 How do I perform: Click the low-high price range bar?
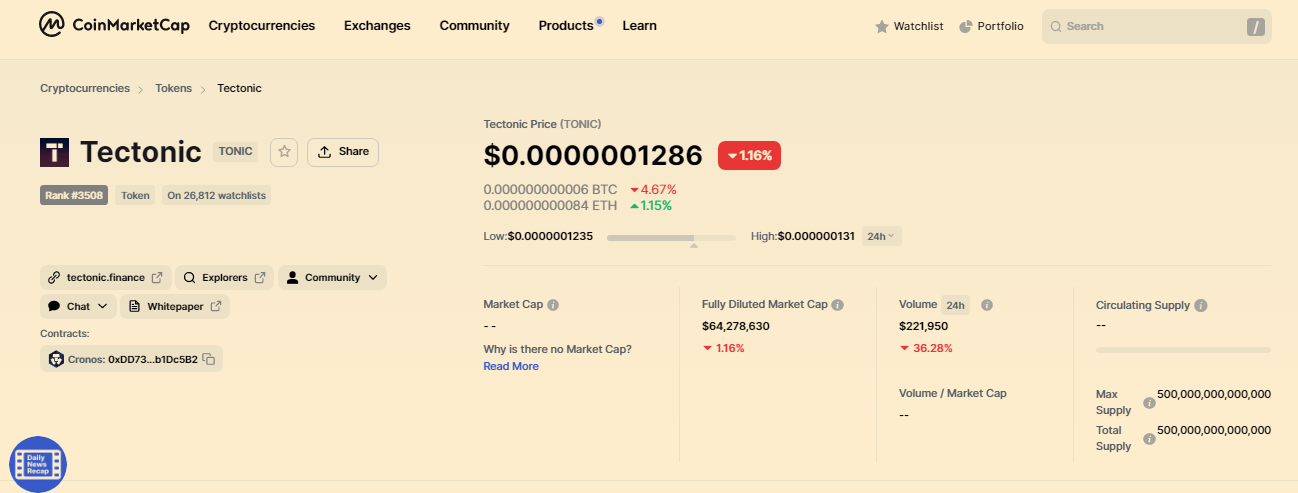click(671, 237)
